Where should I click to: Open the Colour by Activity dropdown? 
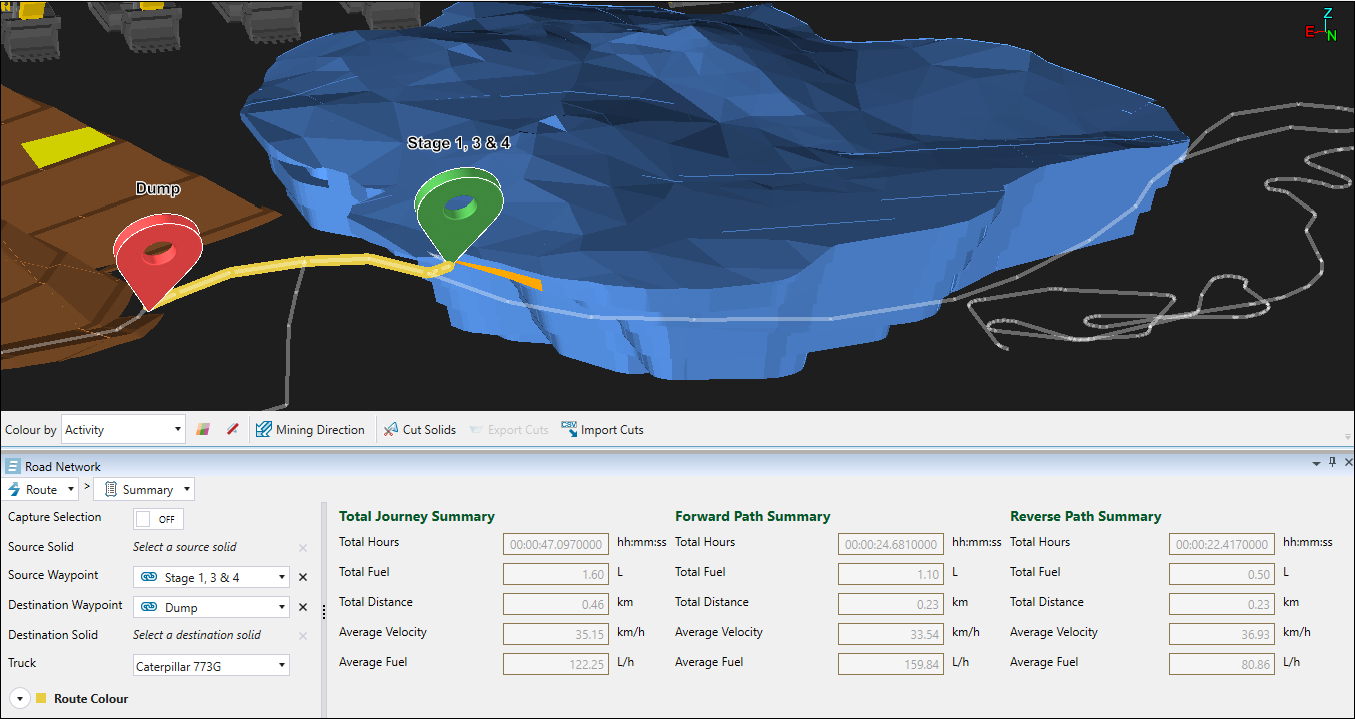(x=123, y=430)
